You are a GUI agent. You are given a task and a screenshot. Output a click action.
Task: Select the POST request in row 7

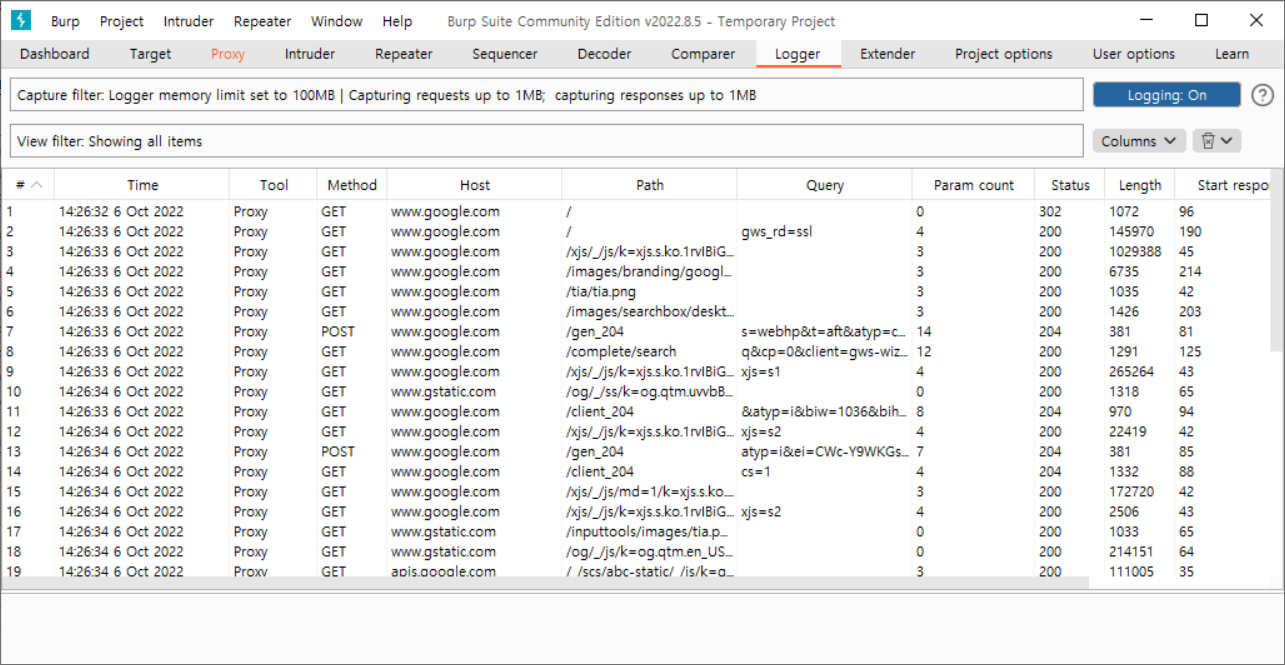coord(636,331)
